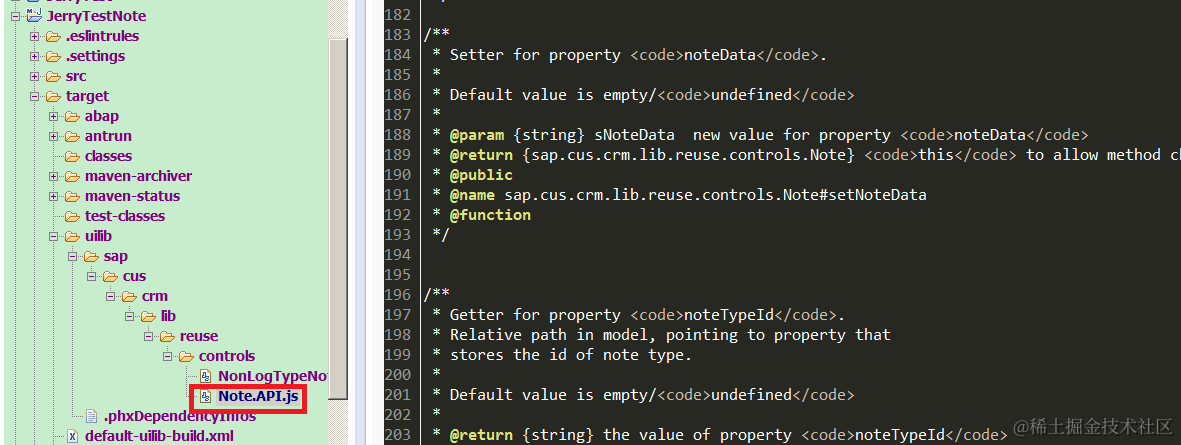
Task: Click the project tree vertical scrollbar thumb
Action: pos(338,218)
